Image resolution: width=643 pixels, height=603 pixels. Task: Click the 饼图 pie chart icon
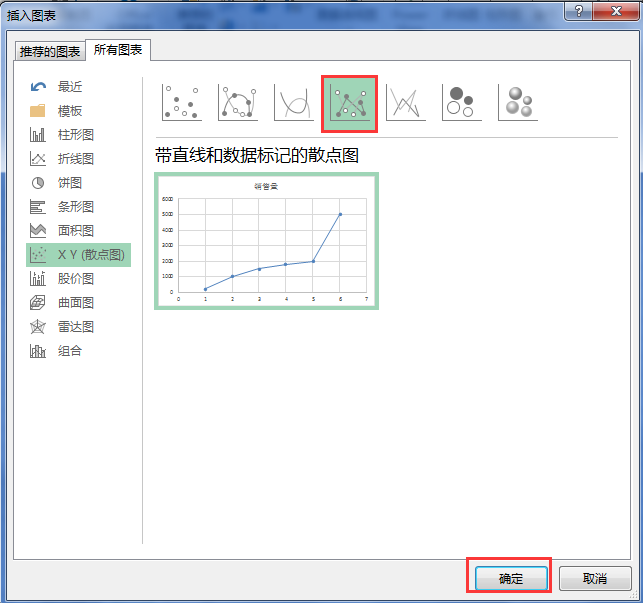pos(38,183)
